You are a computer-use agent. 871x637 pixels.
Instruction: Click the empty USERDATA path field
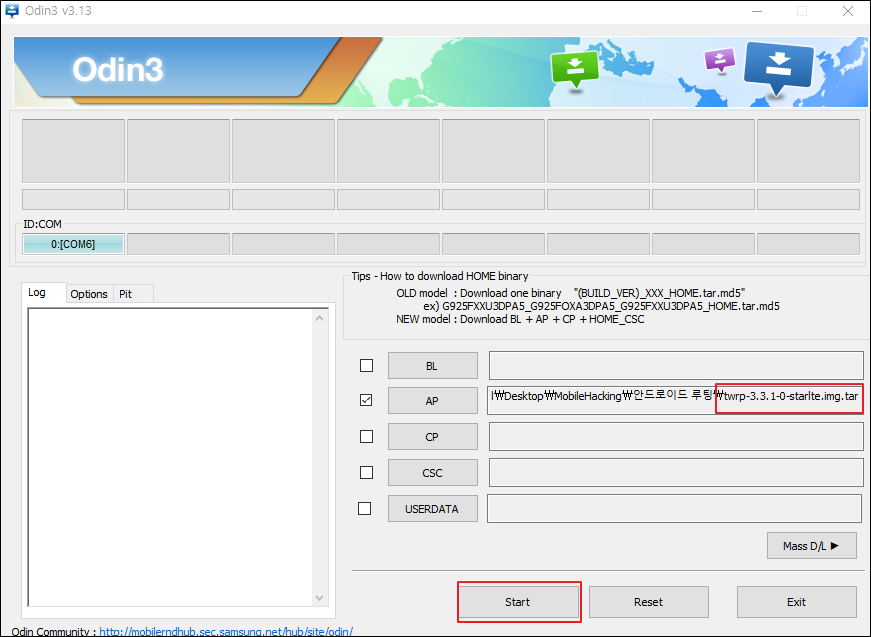click(x=675, y=509)
